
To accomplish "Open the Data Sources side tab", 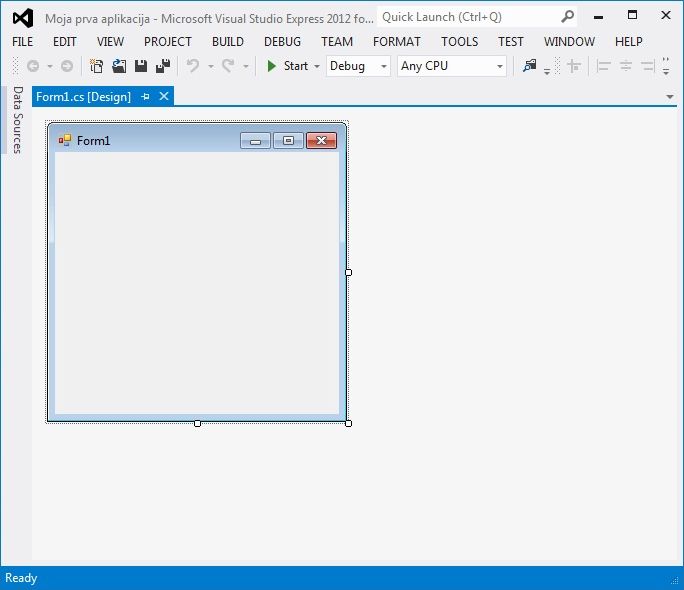I will (x=17, y=120).
